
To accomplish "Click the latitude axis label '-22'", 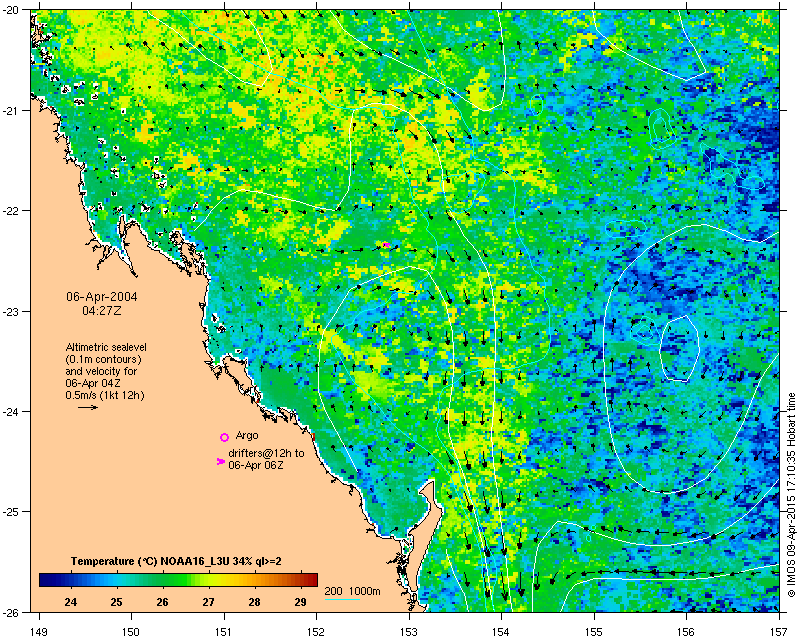I will [11, 211].
